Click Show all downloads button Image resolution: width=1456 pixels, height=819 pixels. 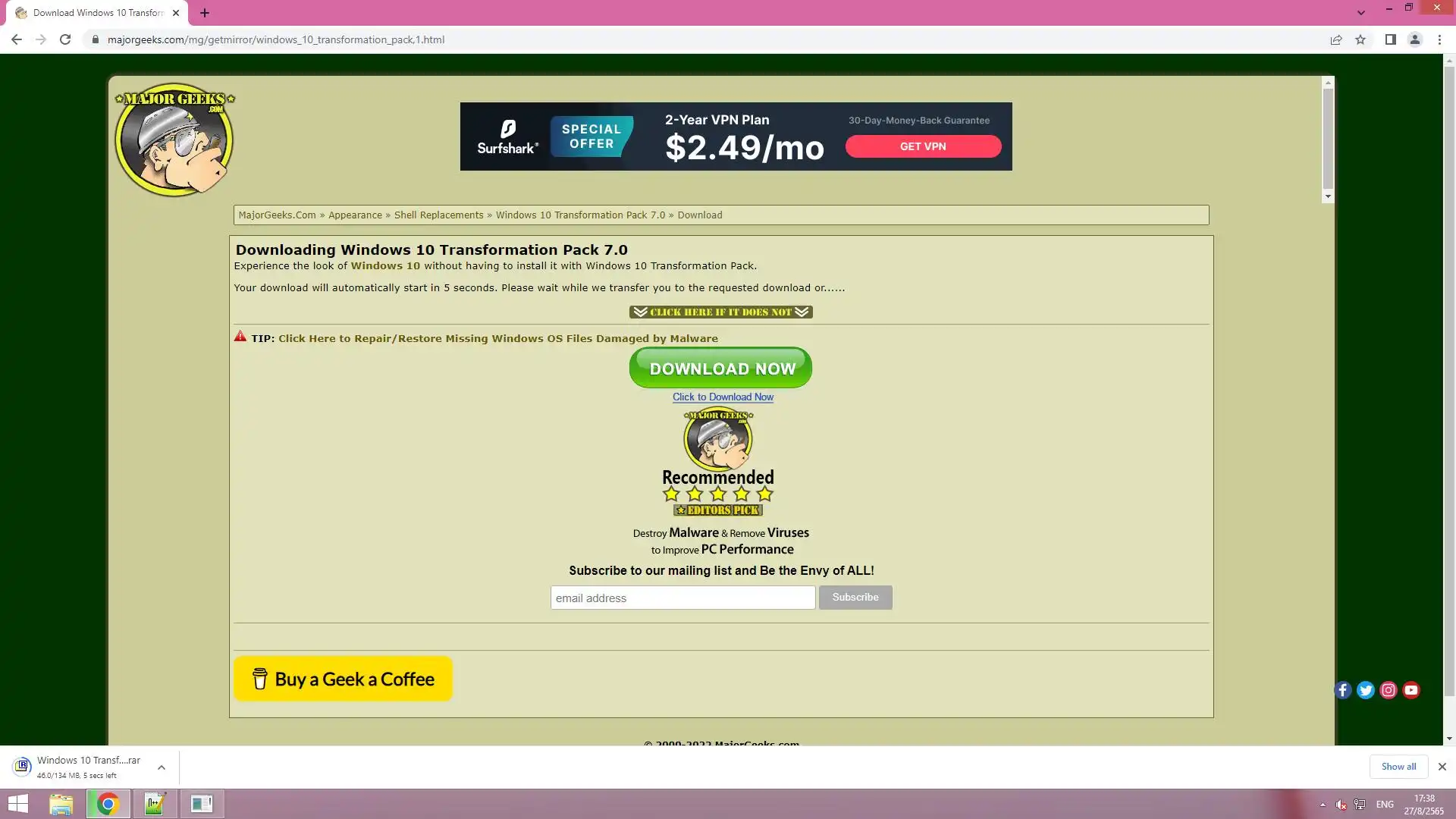click(x=1398, y=767)
